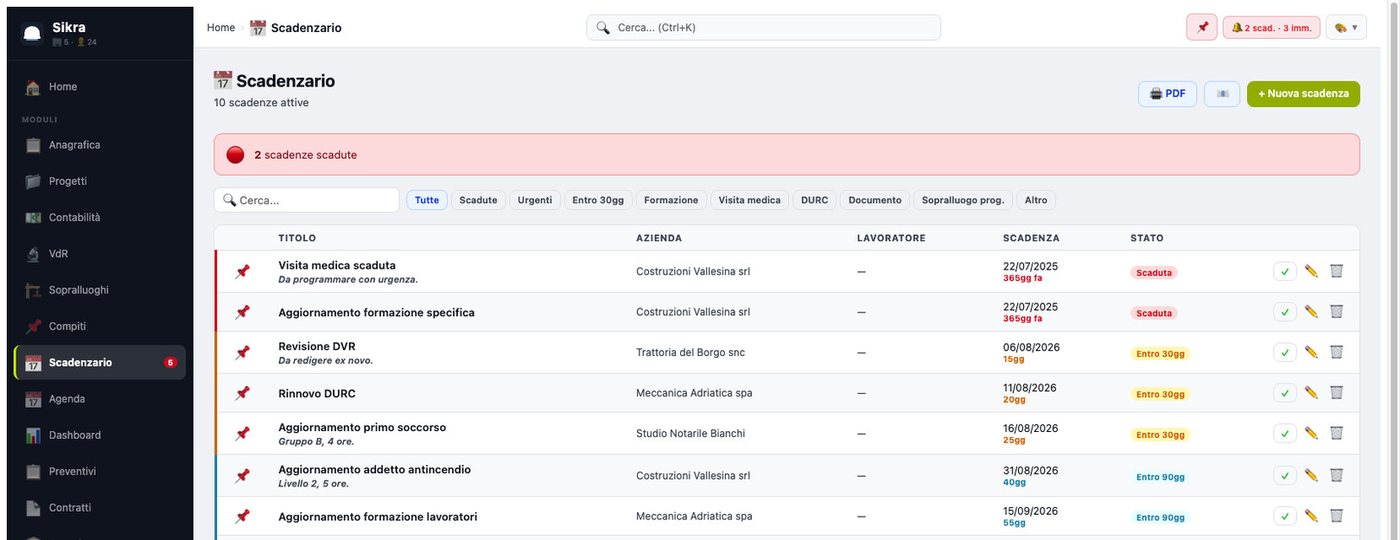Mark Rinnovo DURC as completed
Image resolution: width=1400 pixels, height=540 pixels.
tap(1285, 393)
